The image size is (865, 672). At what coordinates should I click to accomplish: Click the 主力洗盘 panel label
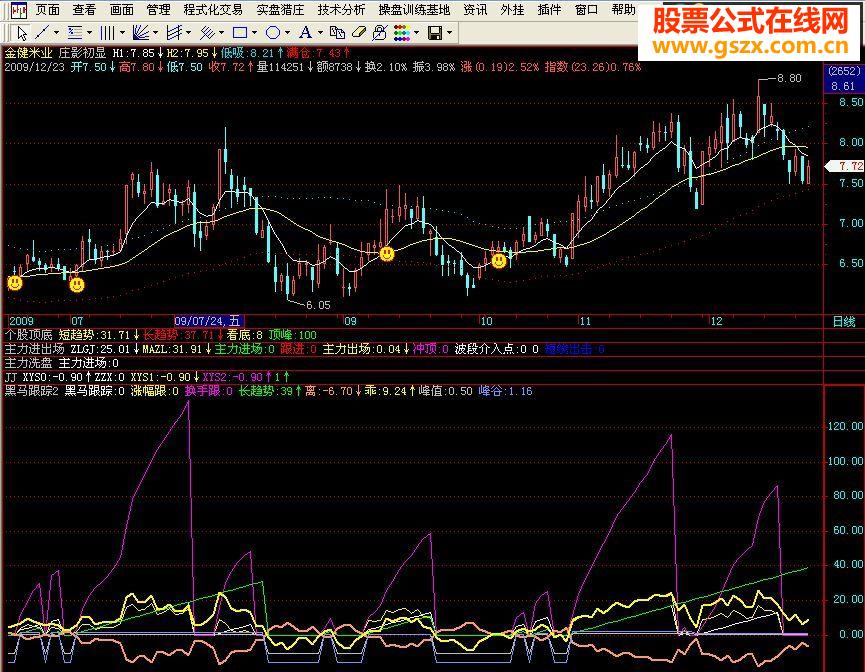click(25, 363)
